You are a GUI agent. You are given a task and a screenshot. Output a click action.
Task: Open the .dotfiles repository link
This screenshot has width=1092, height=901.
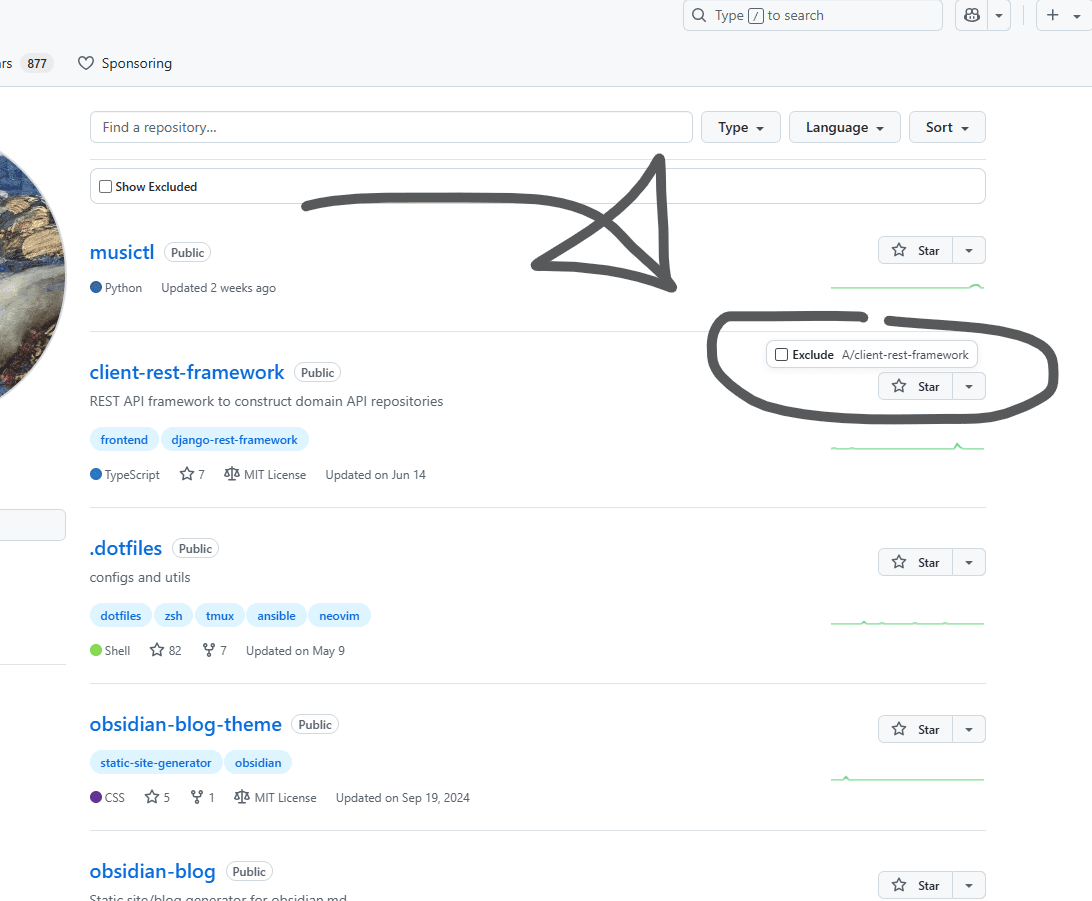(125, 549)
